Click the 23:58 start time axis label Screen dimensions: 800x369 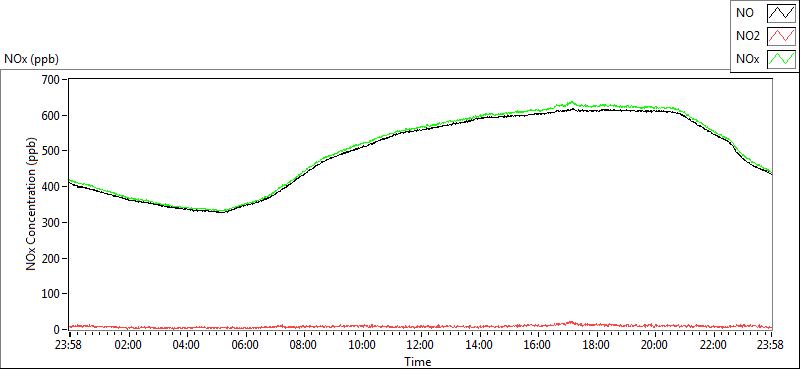click(69, 345)
